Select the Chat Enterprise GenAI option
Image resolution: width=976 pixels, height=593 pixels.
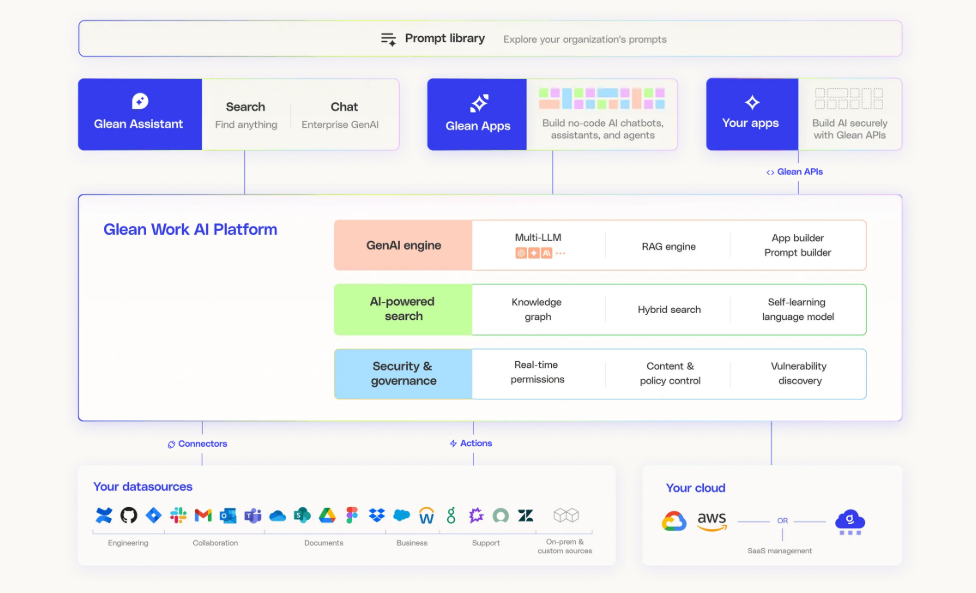click(340, 115)
